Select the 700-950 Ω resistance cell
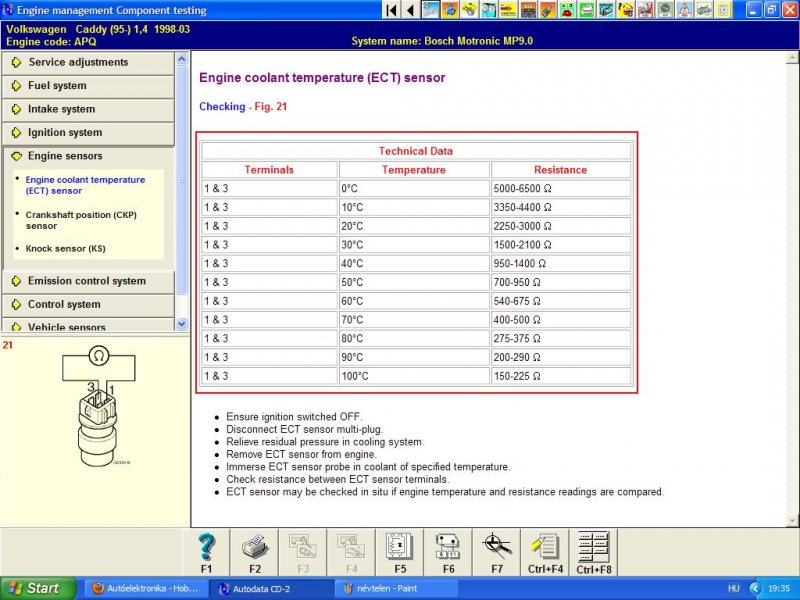The height and width of the screenshot is (600, 800). pyautogui.click(x=560, y=283)
